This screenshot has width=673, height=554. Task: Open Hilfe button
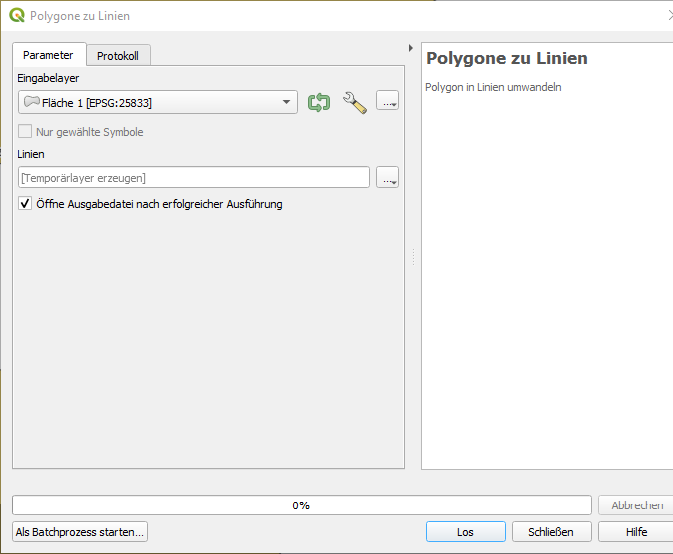pyautogui.click(x=636, y=532)
